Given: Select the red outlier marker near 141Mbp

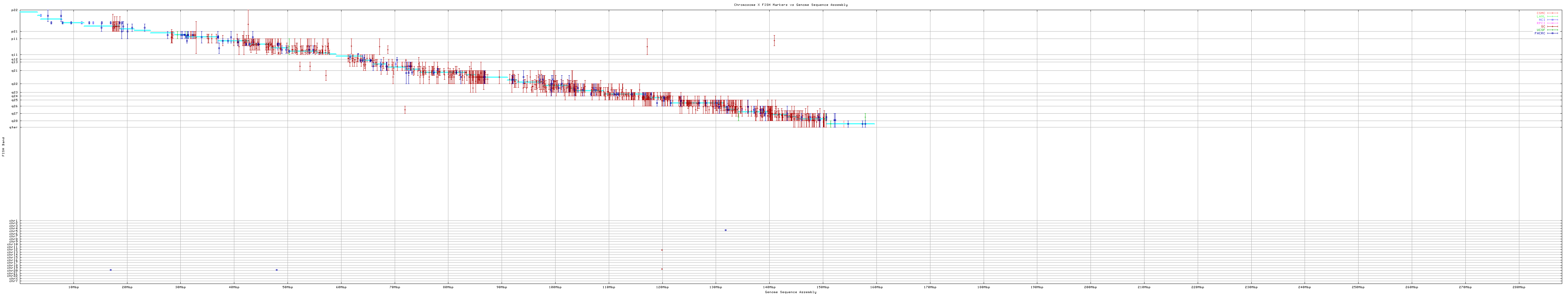Looking at the screenshot, I should tap(774, 41).
